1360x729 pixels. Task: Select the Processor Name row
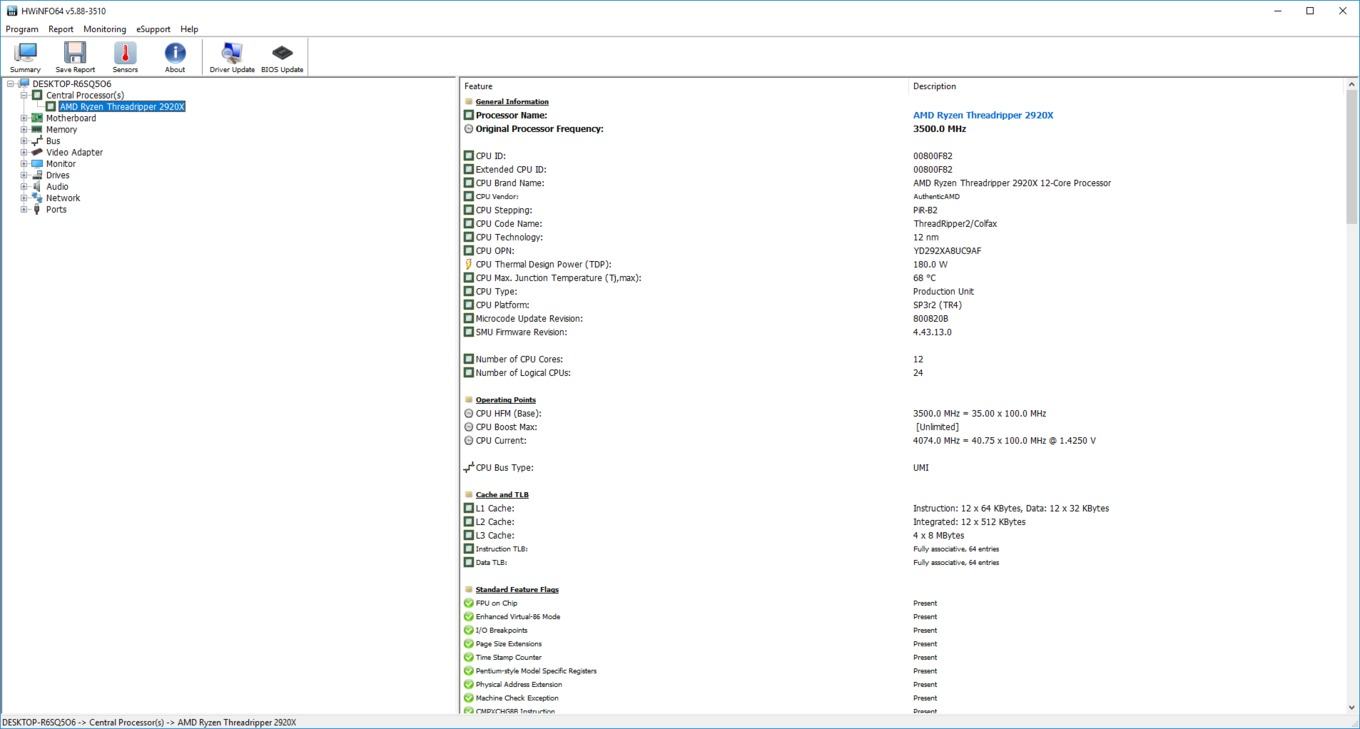pos(903,115)
